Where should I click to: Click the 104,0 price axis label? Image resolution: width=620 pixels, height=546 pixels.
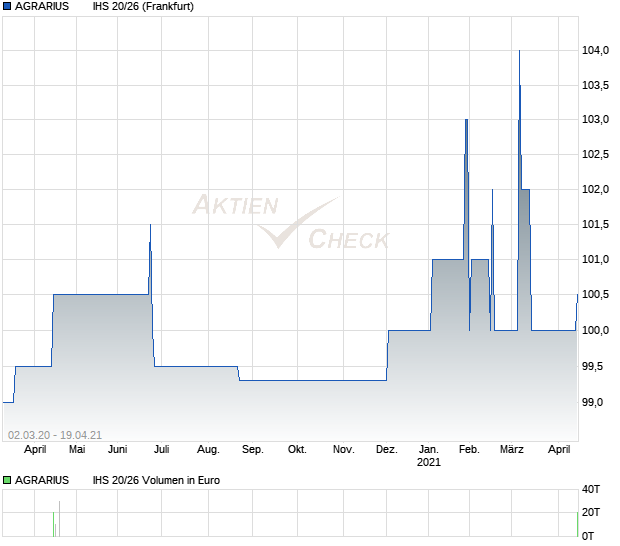(595, 50)
